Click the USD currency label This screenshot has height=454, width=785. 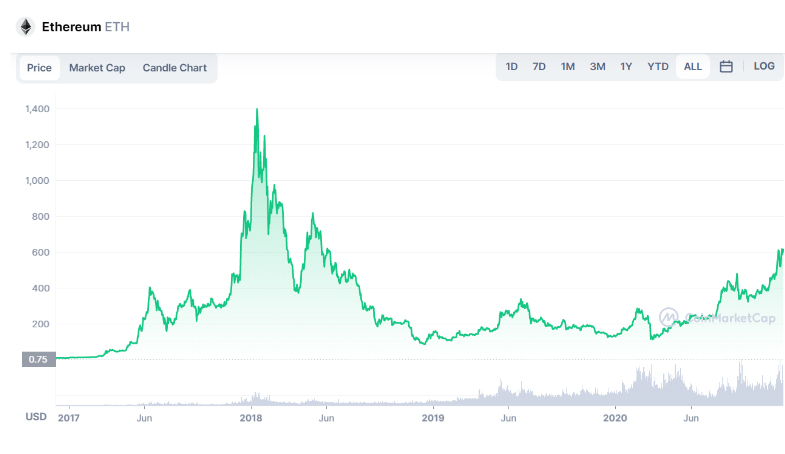[36, 417]
